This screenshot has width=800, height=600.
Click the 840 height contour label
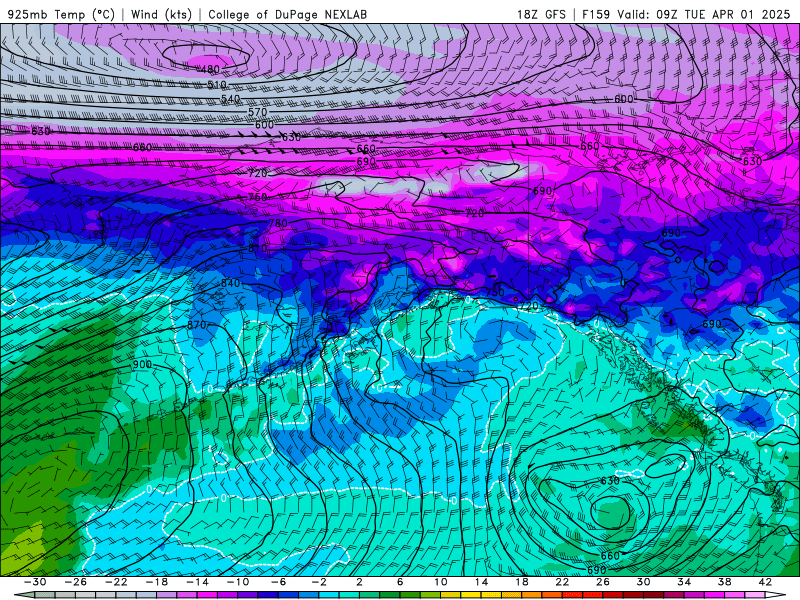tap(230, 283)
